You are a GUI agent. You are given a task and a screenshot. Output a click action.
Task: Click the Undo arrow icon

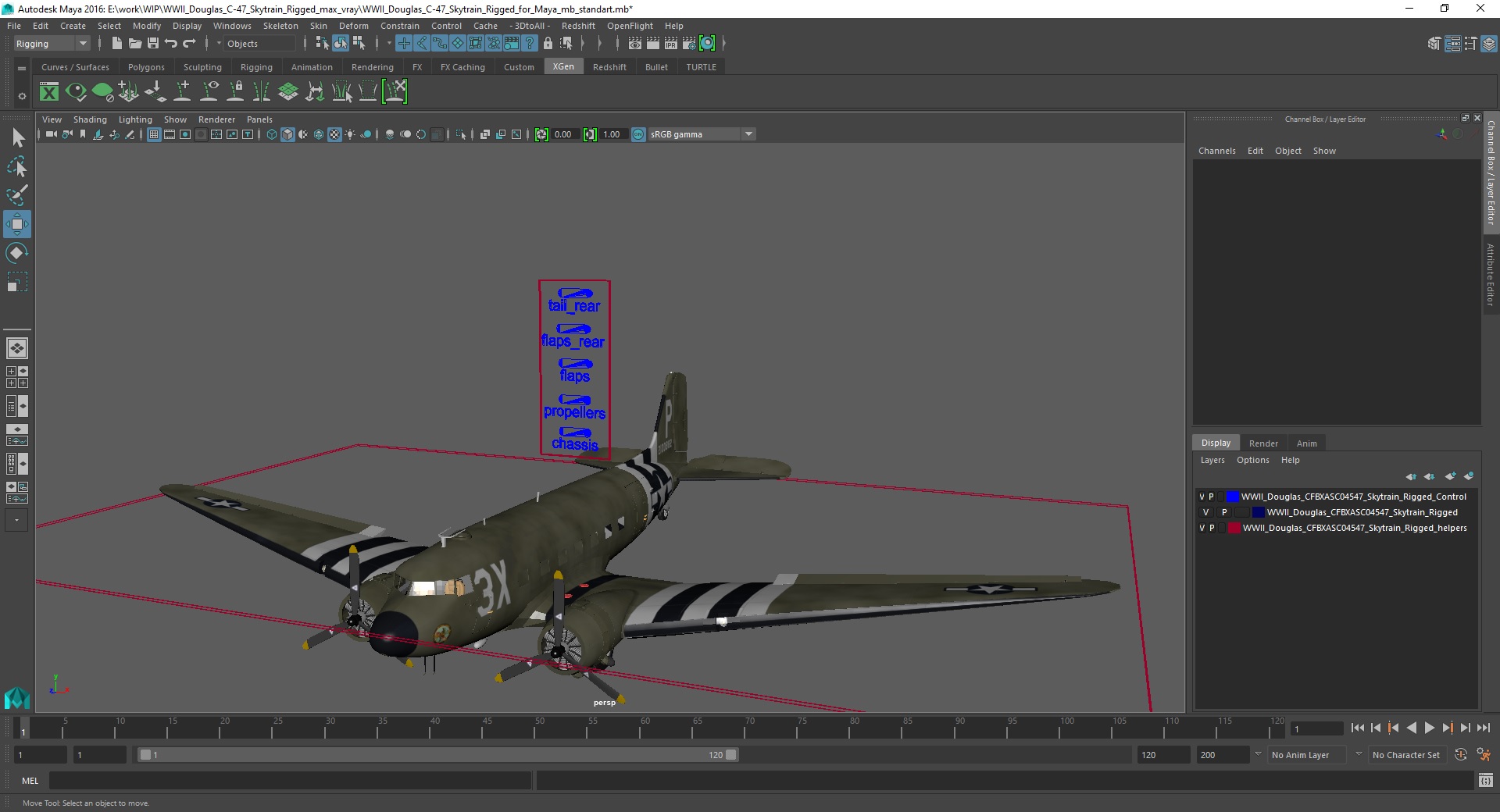pos(171,44)
